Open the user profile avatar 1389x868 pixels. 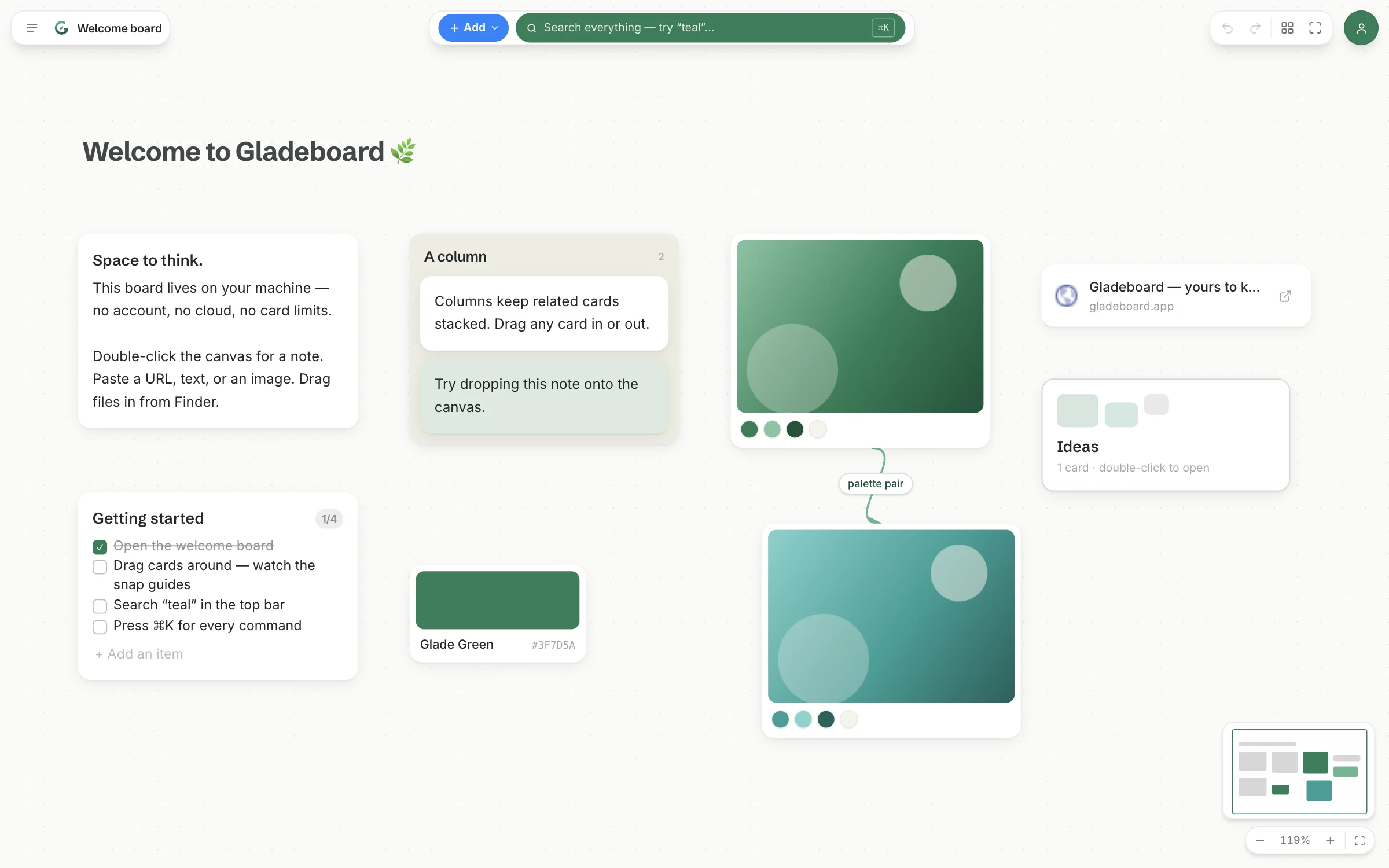[x=1361, y=28]
